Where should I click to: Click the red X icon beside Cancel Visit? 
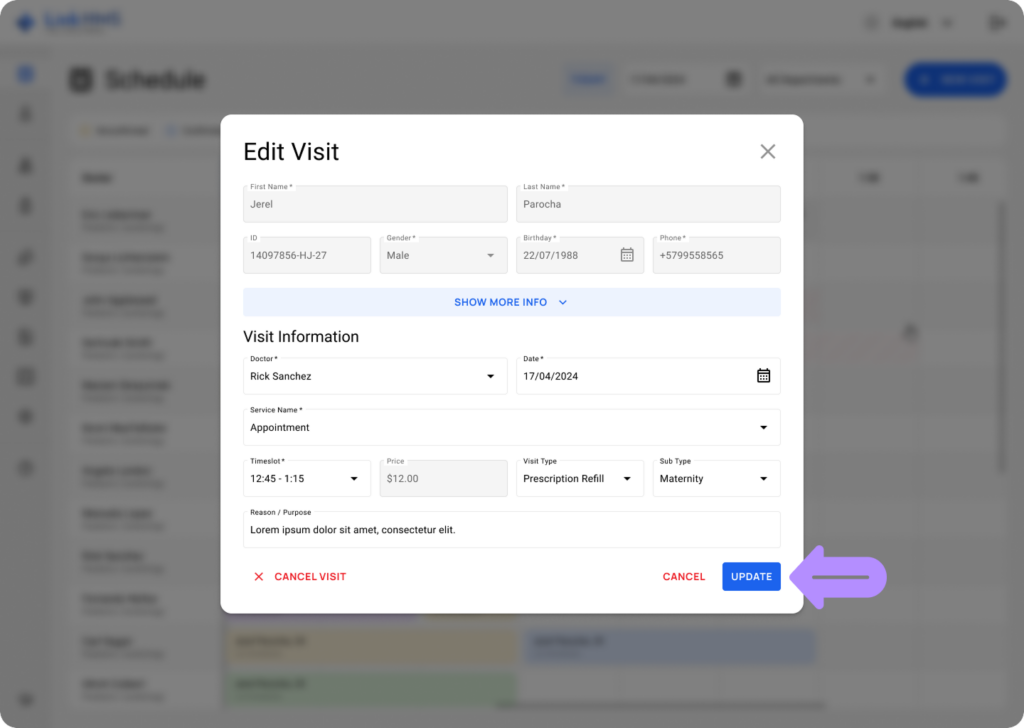click(x=258, y=576)
